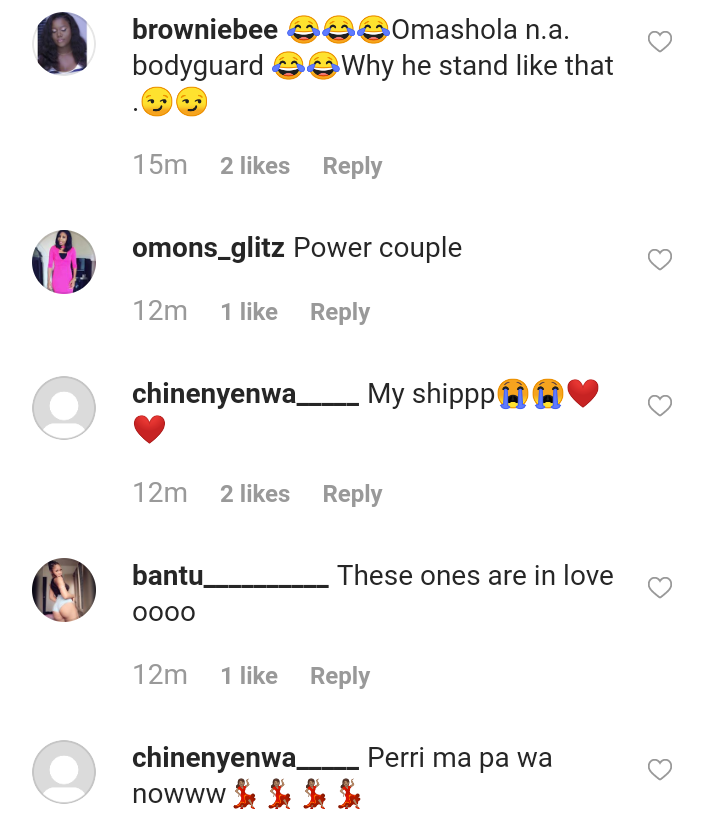720x834 pixels.
Task: View the 1 like on bantu's comment
Action: coord(249,676)
